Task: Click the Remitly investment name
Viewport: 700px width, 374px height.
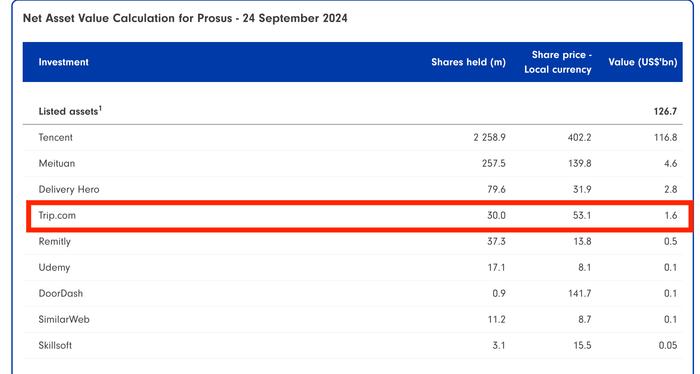Action: point(54,241)
